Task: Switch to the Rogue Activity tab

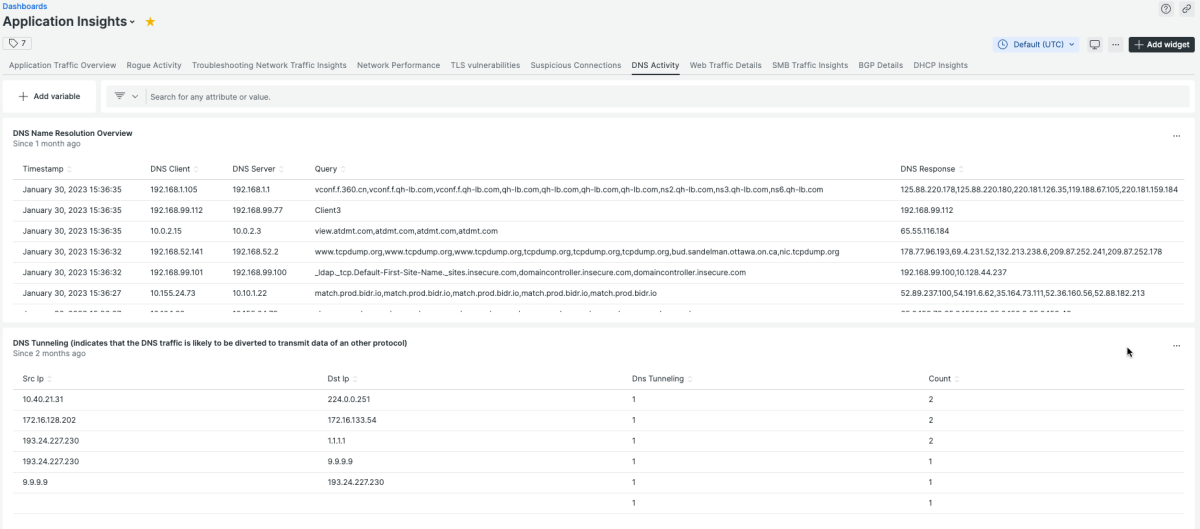Action: 154,65
